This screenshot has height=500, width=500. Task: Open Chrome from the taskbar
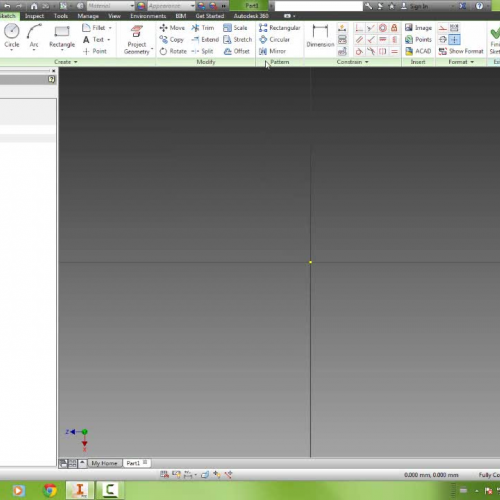pos(50,490)
